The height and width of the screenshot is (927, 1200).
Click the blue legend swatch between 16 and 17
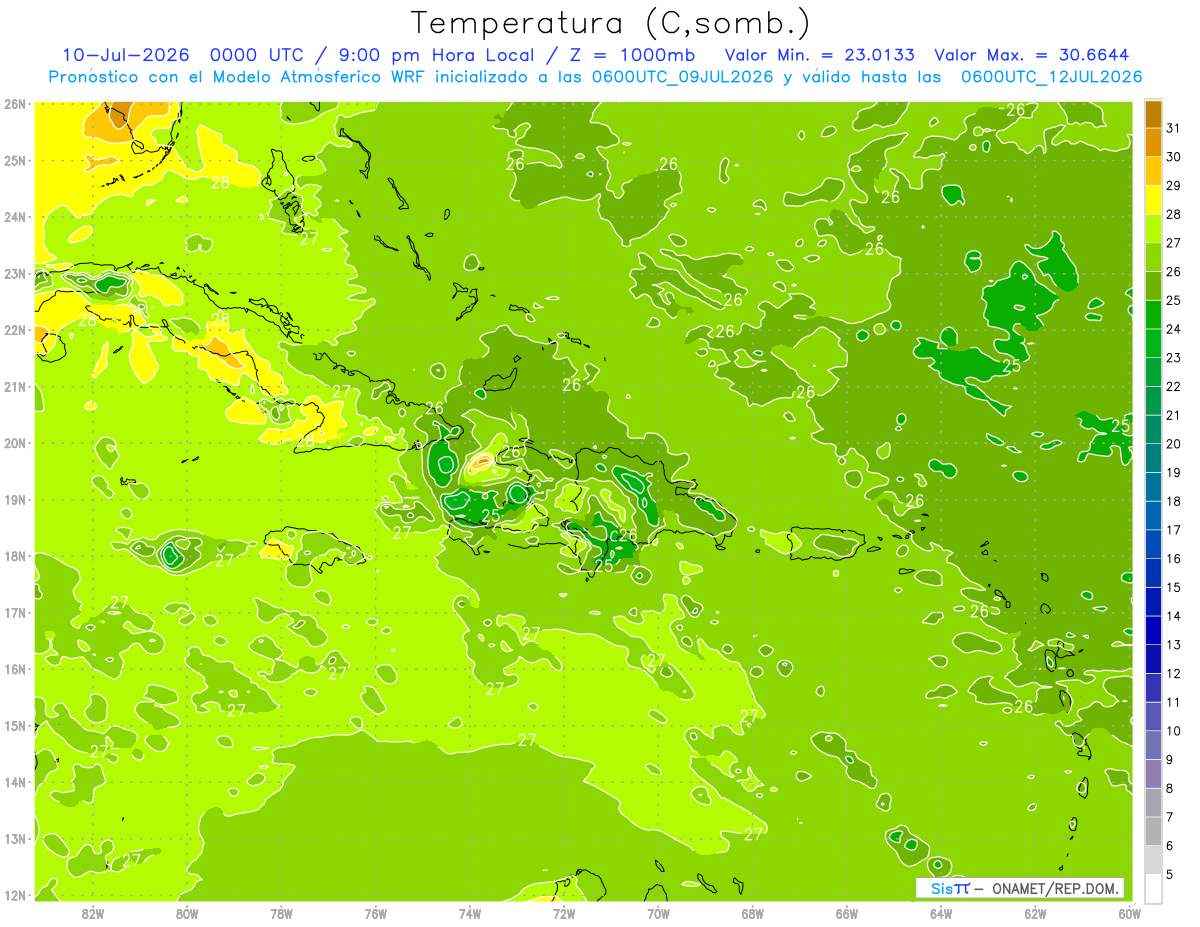[x=1154, y=544]
